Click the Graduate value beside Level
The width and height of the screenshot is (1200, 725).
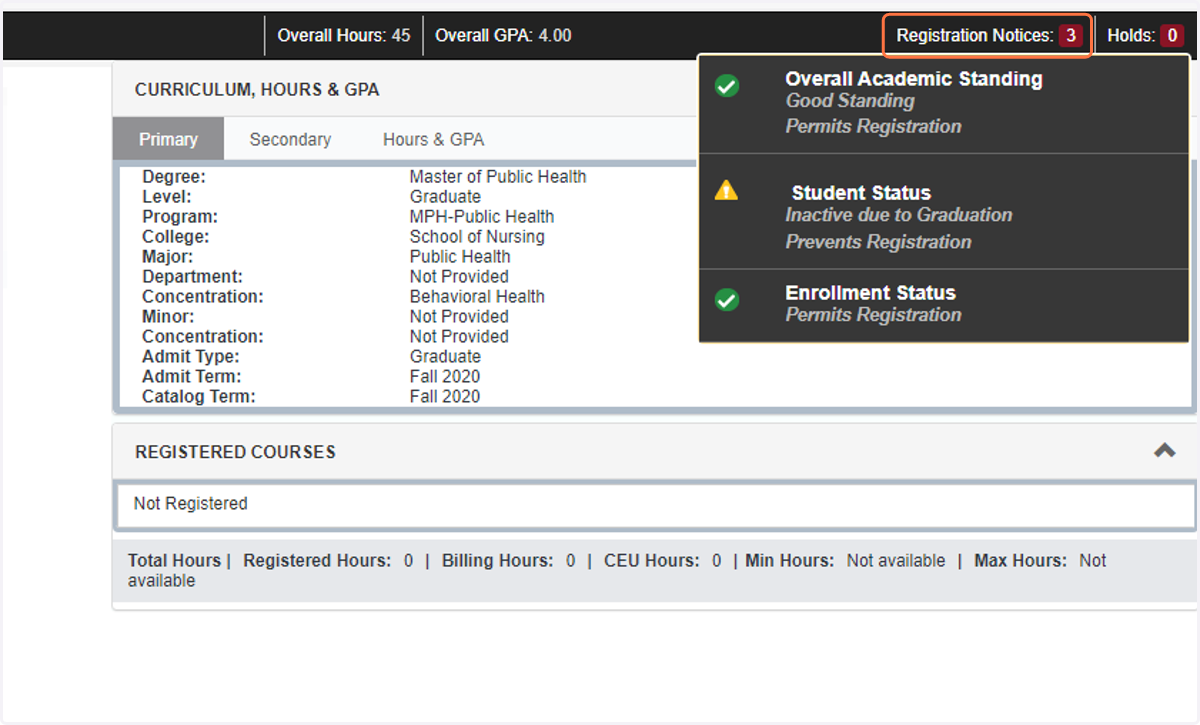point(445,197)
